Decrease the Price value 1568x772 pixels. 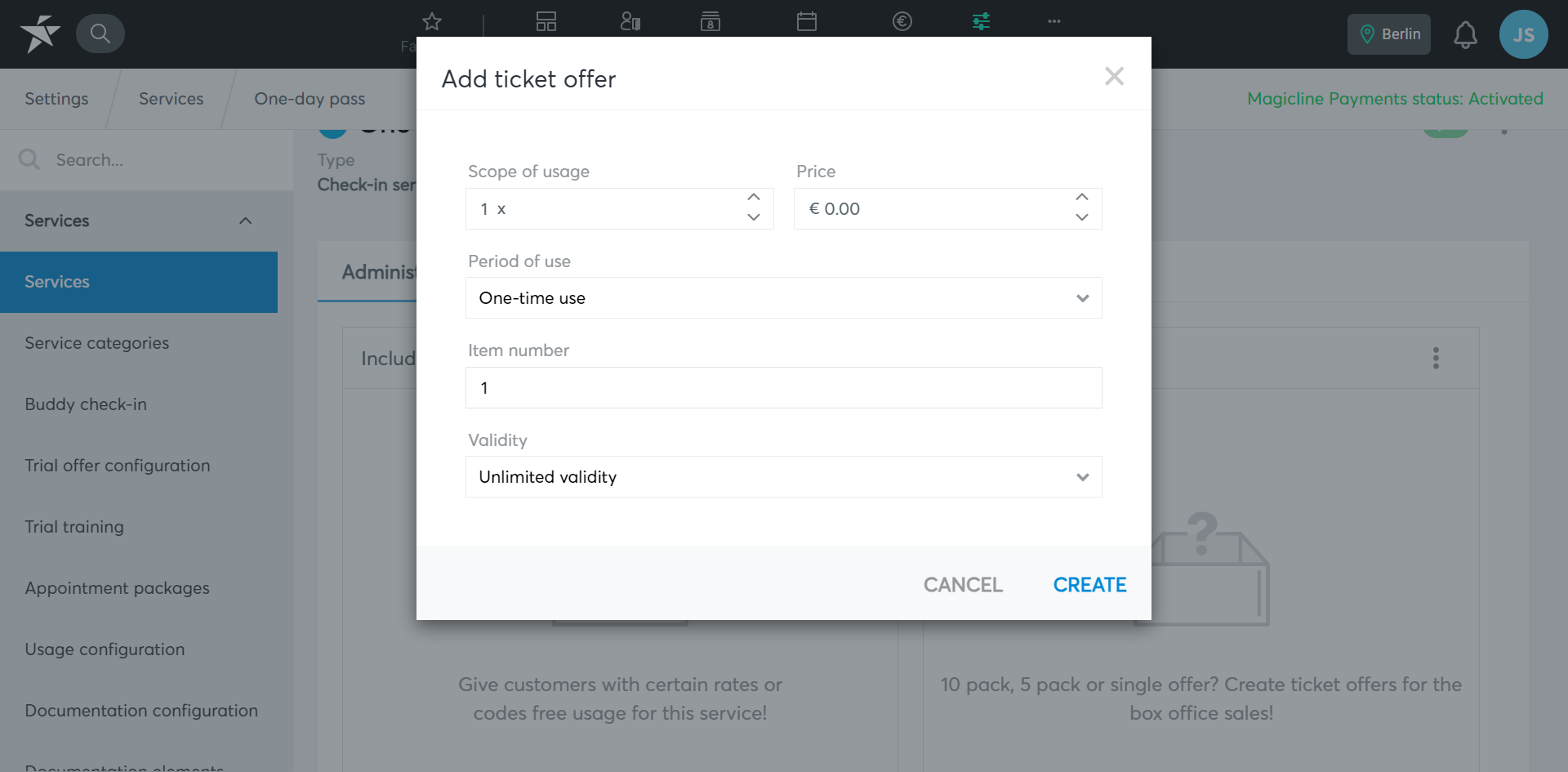(1082, 218)
